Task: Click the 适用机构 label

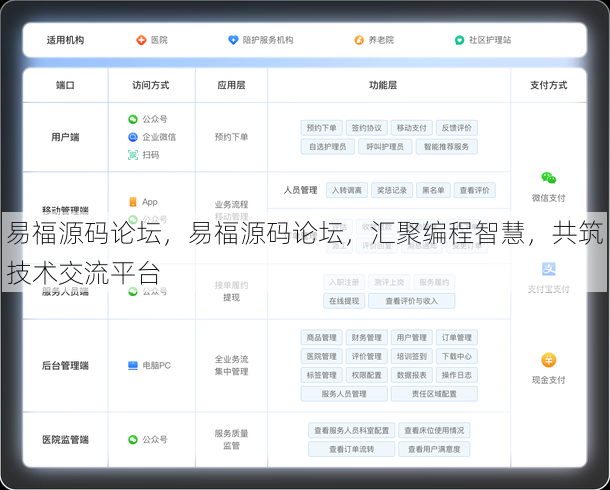Action: click(x=65, y=40)
